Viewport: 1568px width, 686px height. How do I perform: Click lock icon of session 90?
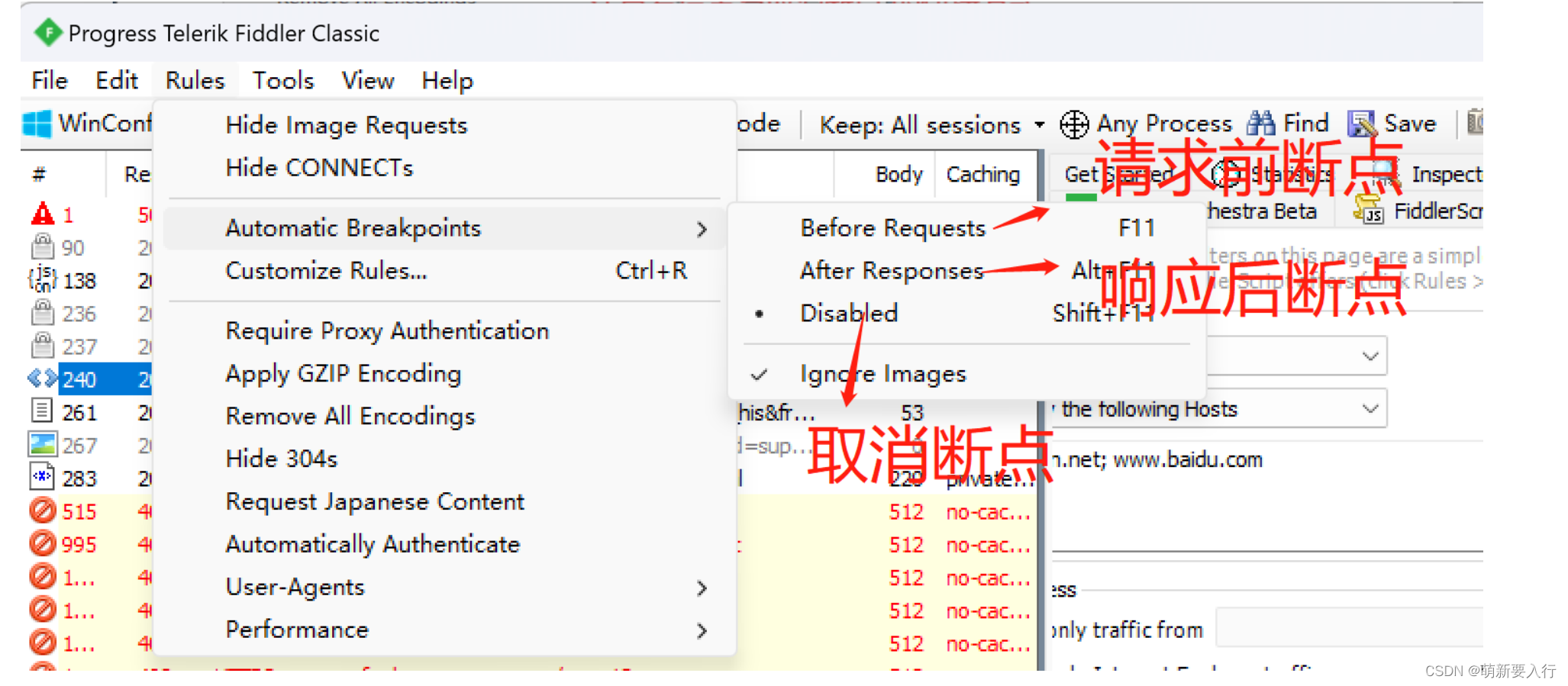pos(43,246)
